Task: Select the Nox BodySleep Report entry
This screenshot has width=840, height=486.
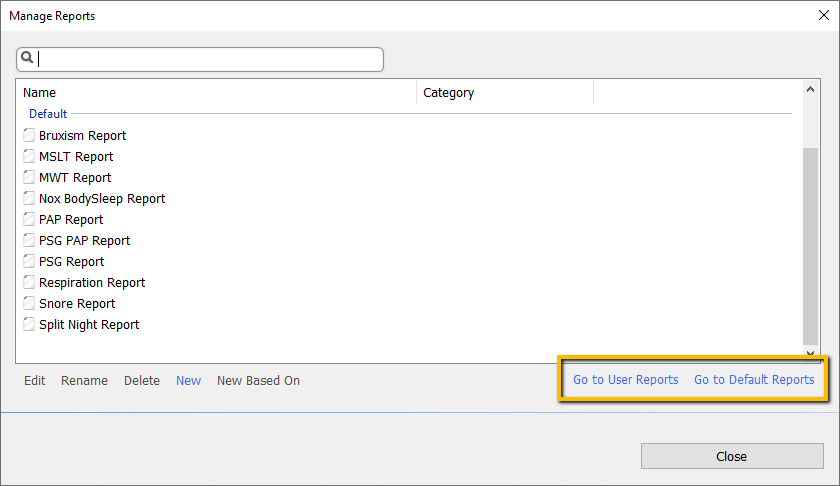Action: (x=102, y=199)
